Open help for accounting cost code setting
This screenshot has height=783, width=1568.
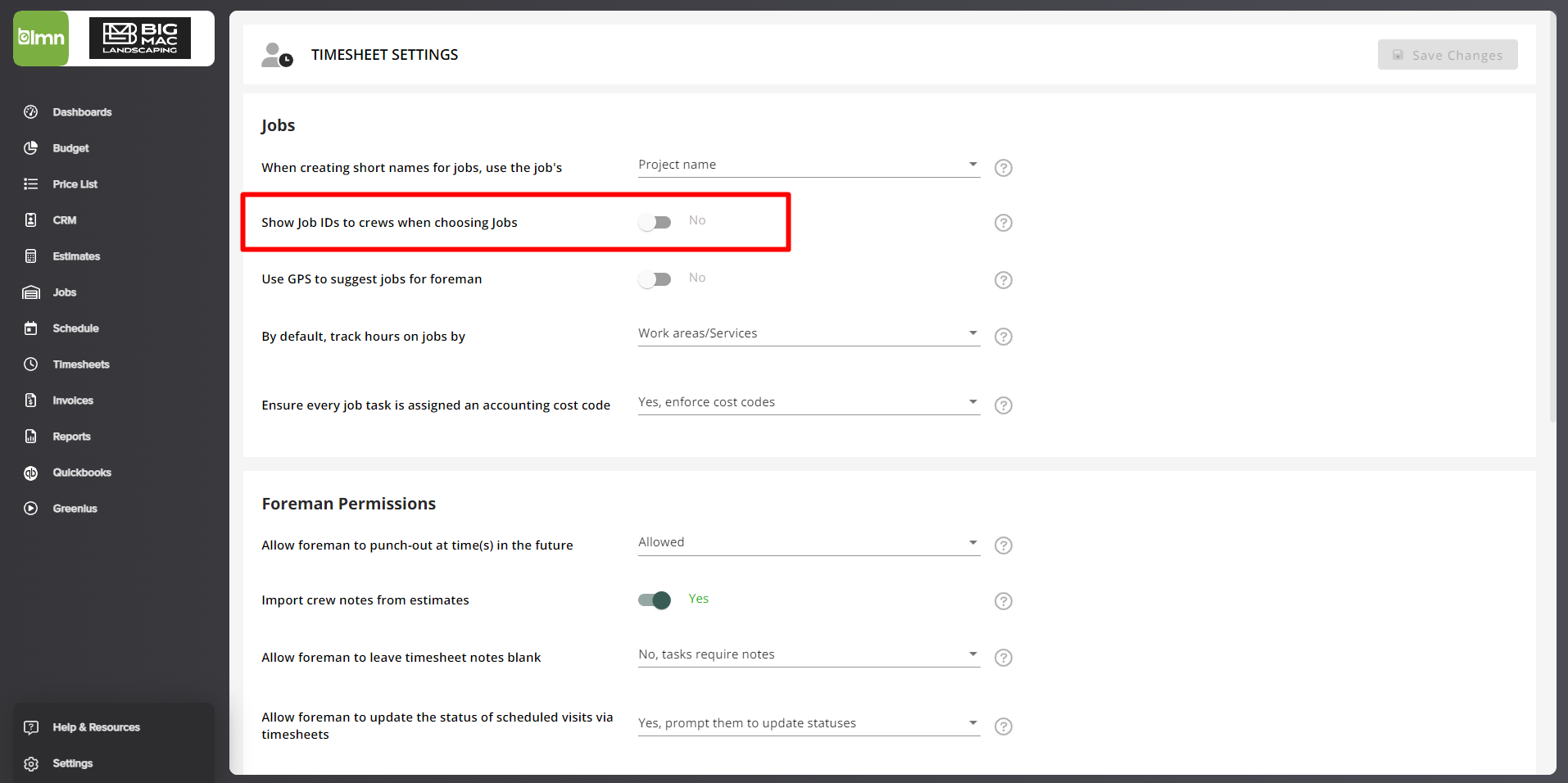(x=1004, y=405)
